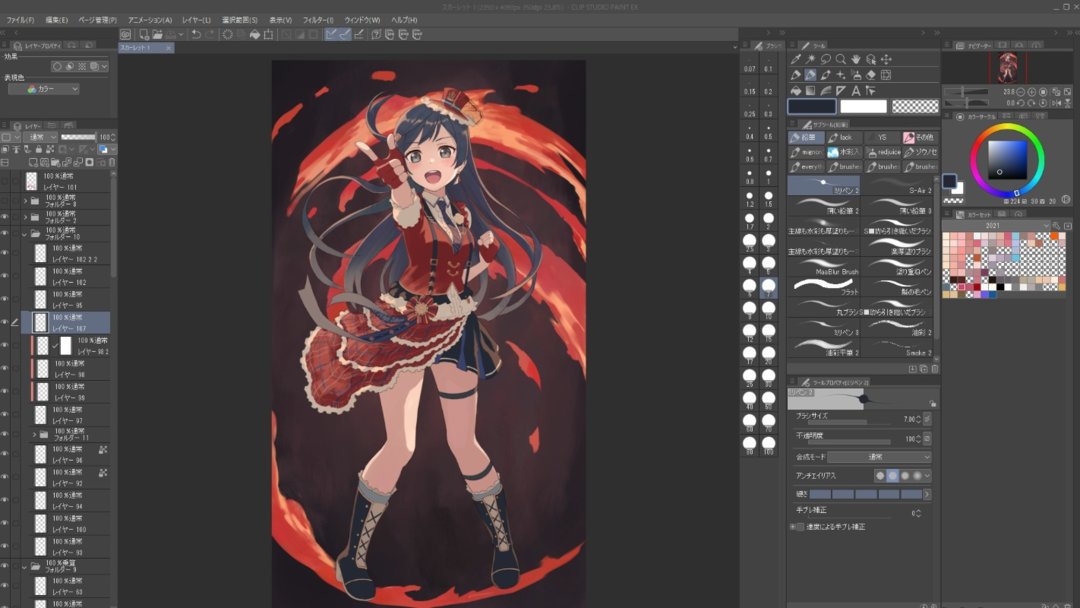Select main drawing color swatch in tool palette
Screen dimensions: 1080x608
pos(812,106)
